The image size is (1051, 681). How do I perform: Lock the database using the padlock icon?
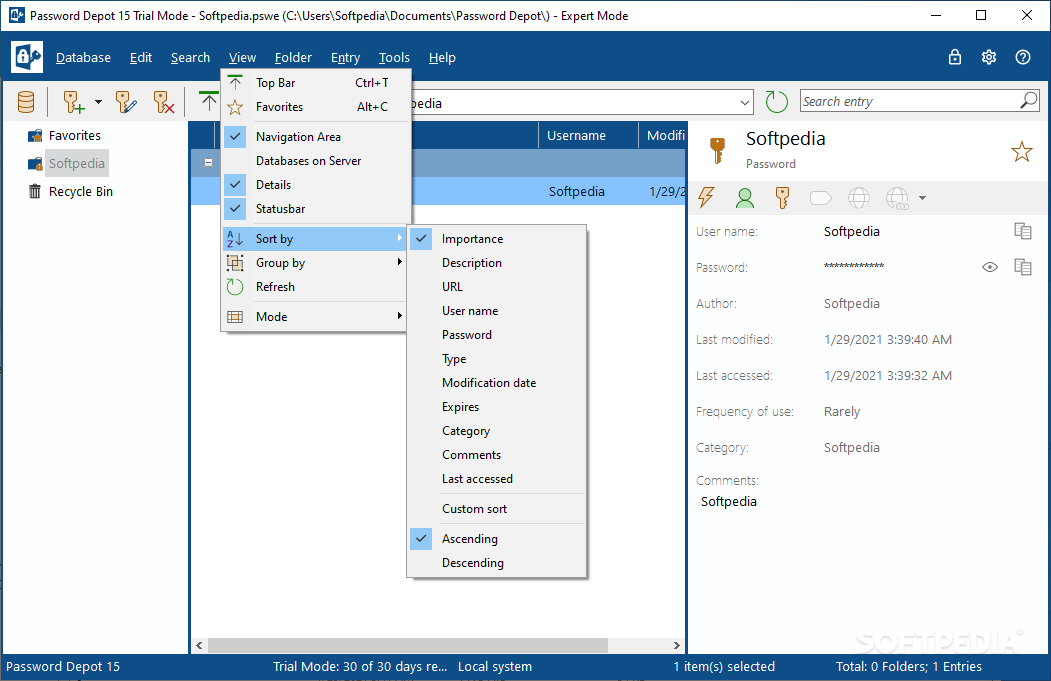(954, 57)
